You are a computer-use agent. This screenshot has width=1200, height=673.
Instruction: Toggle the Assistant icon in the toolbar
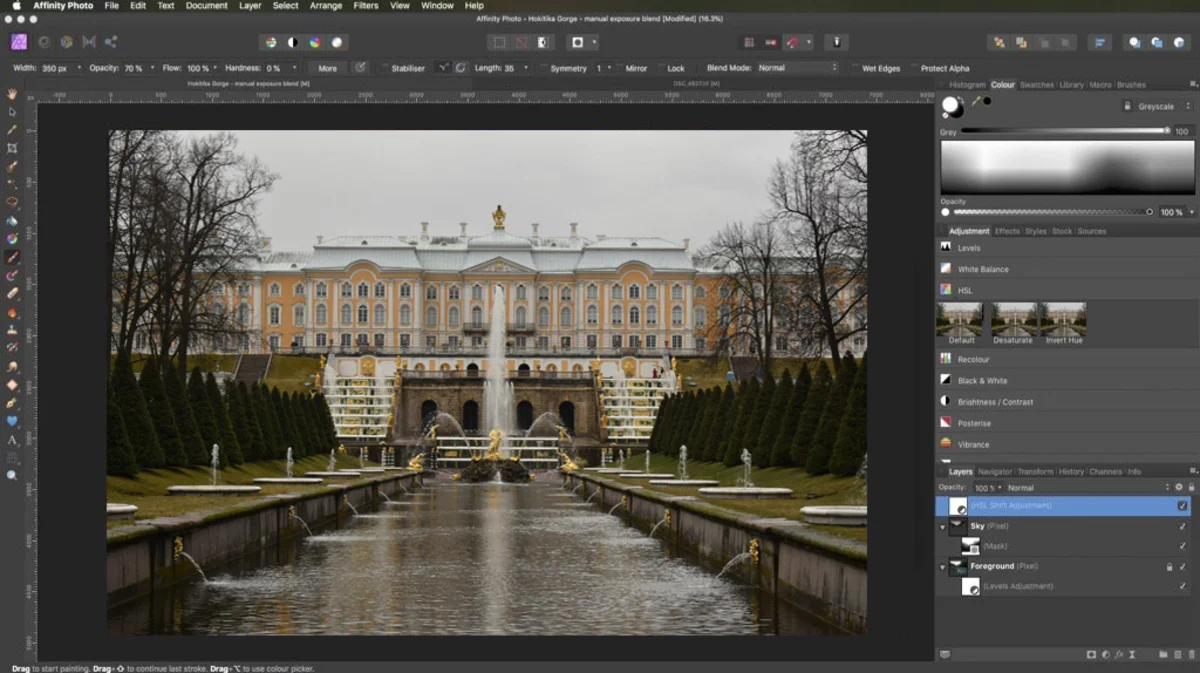(837, 42)
